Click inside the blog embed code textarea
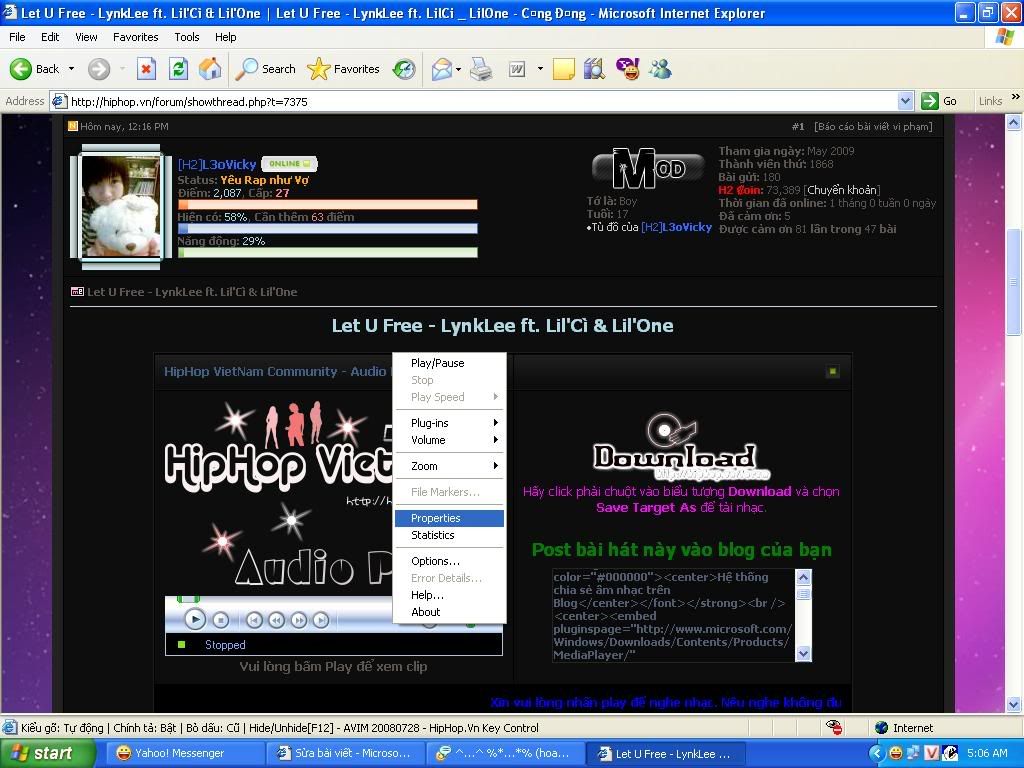The width and height of the screenshot is (1024, 768). click(674, 615)
